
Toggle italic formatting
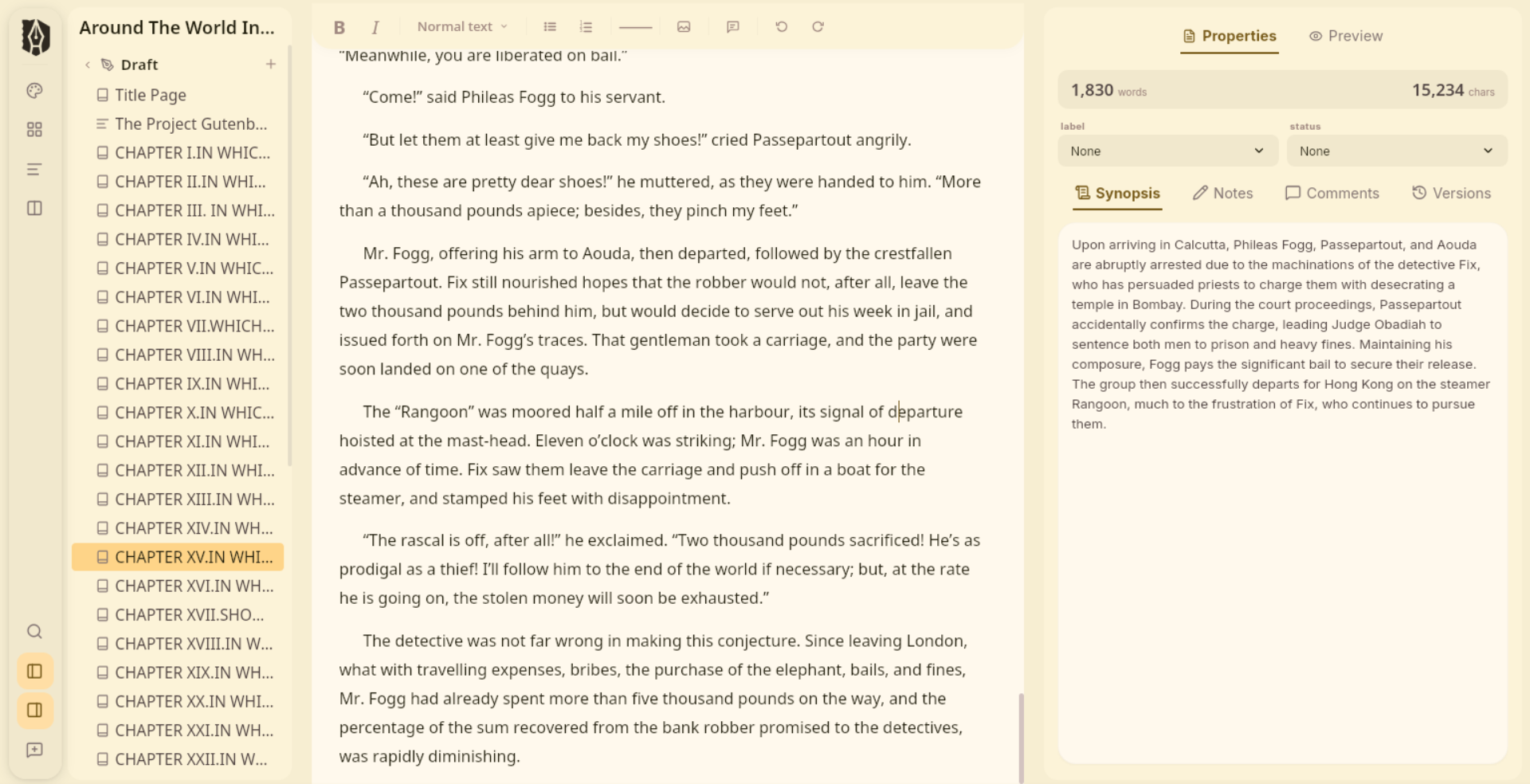coord(375,27)
